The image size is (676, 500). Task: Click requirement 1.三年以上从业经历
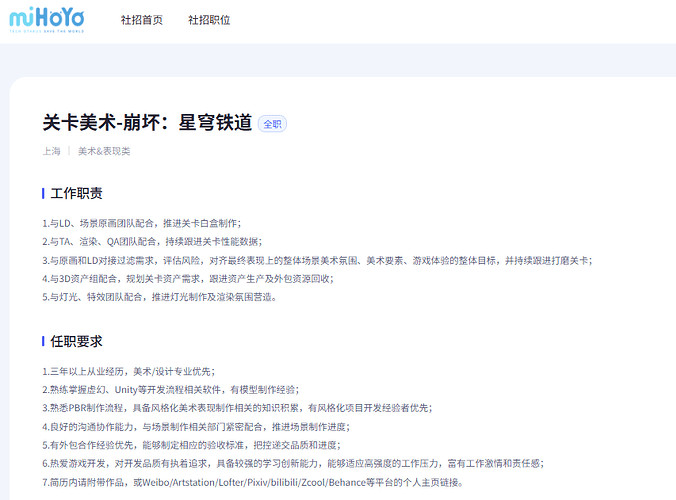coord(128,372)
